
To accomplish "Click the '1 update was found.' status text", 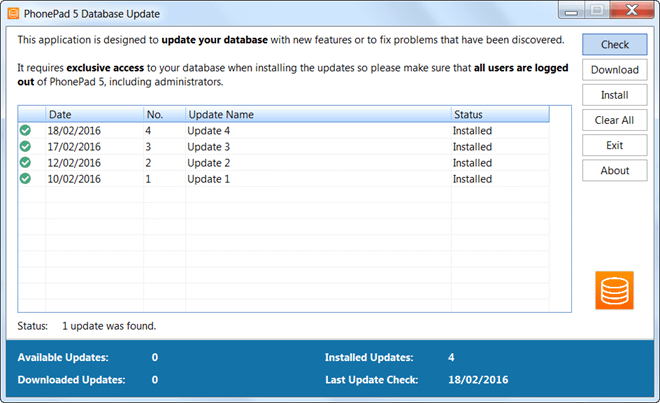I will [109, 326].
